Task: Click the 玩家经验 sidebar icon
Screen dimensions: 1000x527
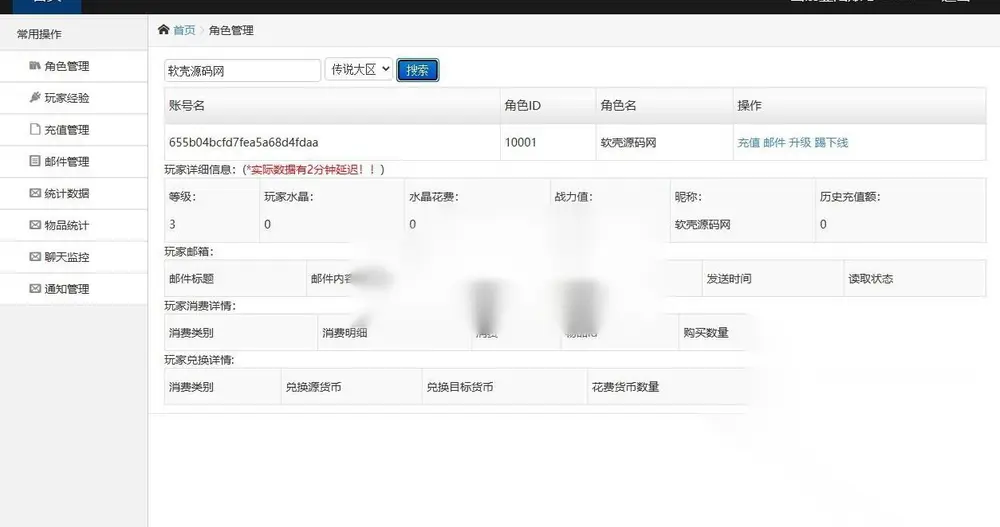Action: coord(35,97)
